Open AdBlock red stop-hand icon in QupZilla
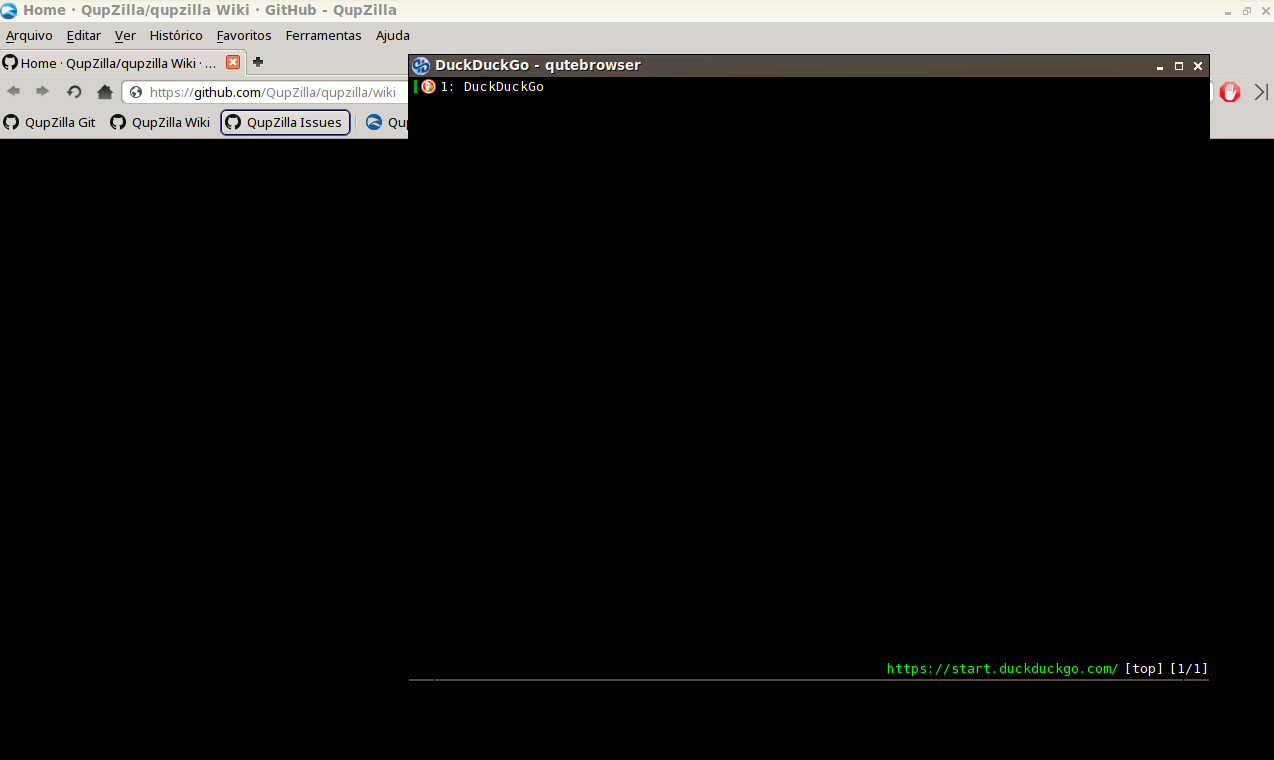This screenshot has height=760, width=1274. pyautogui.click(x=1230, y=92)
